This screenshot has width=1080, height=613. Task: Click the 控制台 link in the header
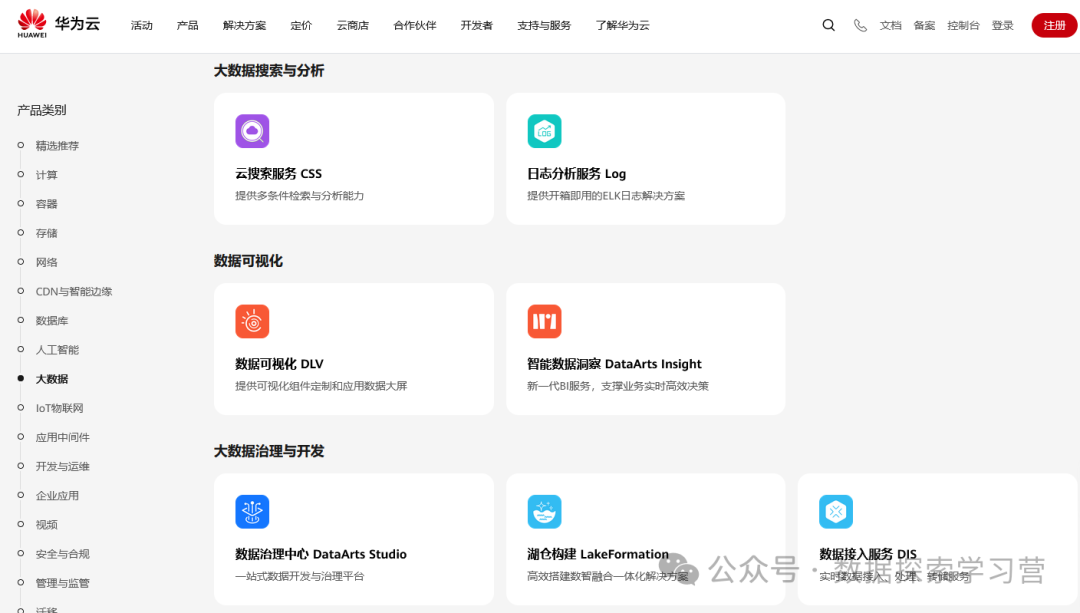[x=963, y=26]
